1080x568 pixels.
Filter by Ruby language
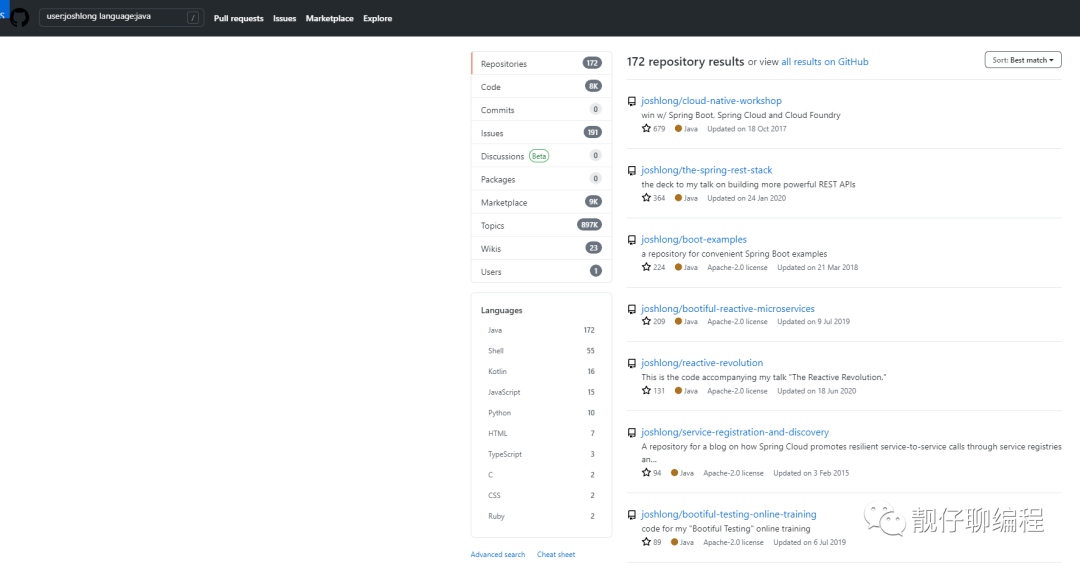click(x=541, y=516)
